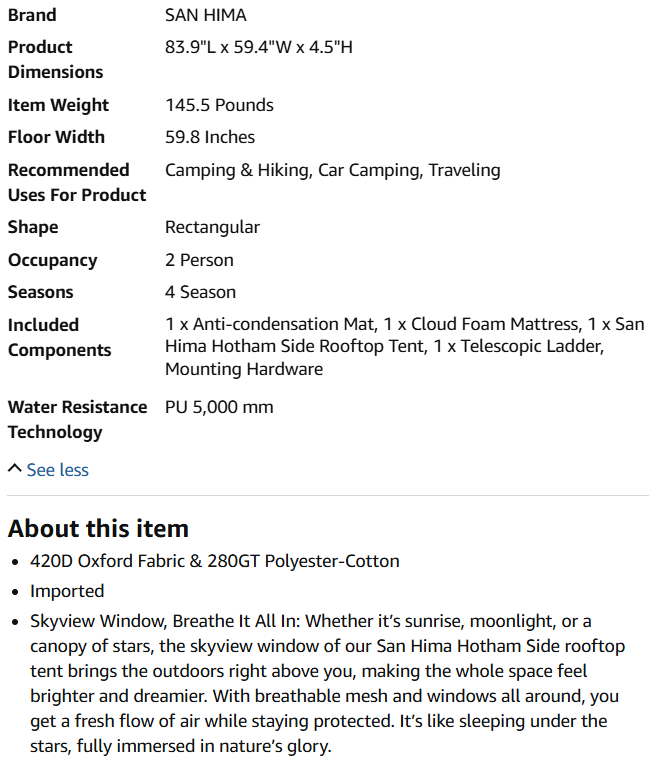Click the Item Weight label
The image size is (667, 761).
point(58,105)
